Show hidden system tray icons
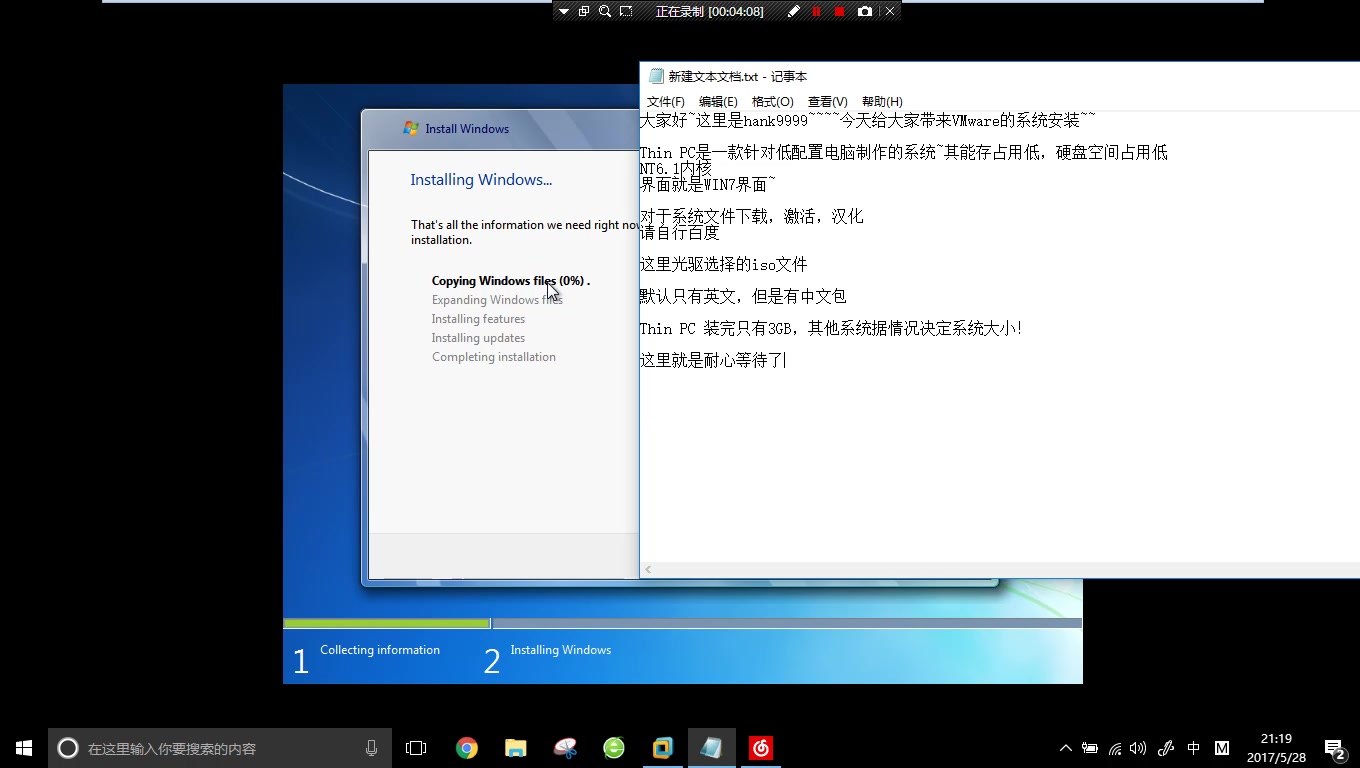 click(x=1066, y=748)
